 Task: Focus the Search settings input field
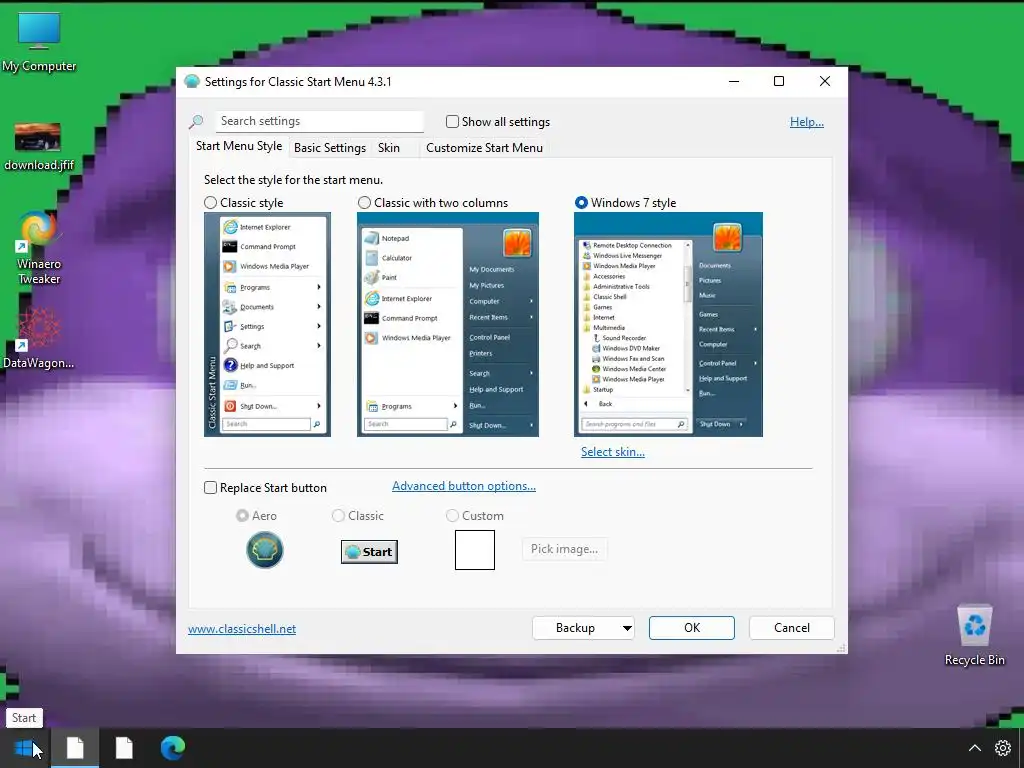[x=319, y=121]
